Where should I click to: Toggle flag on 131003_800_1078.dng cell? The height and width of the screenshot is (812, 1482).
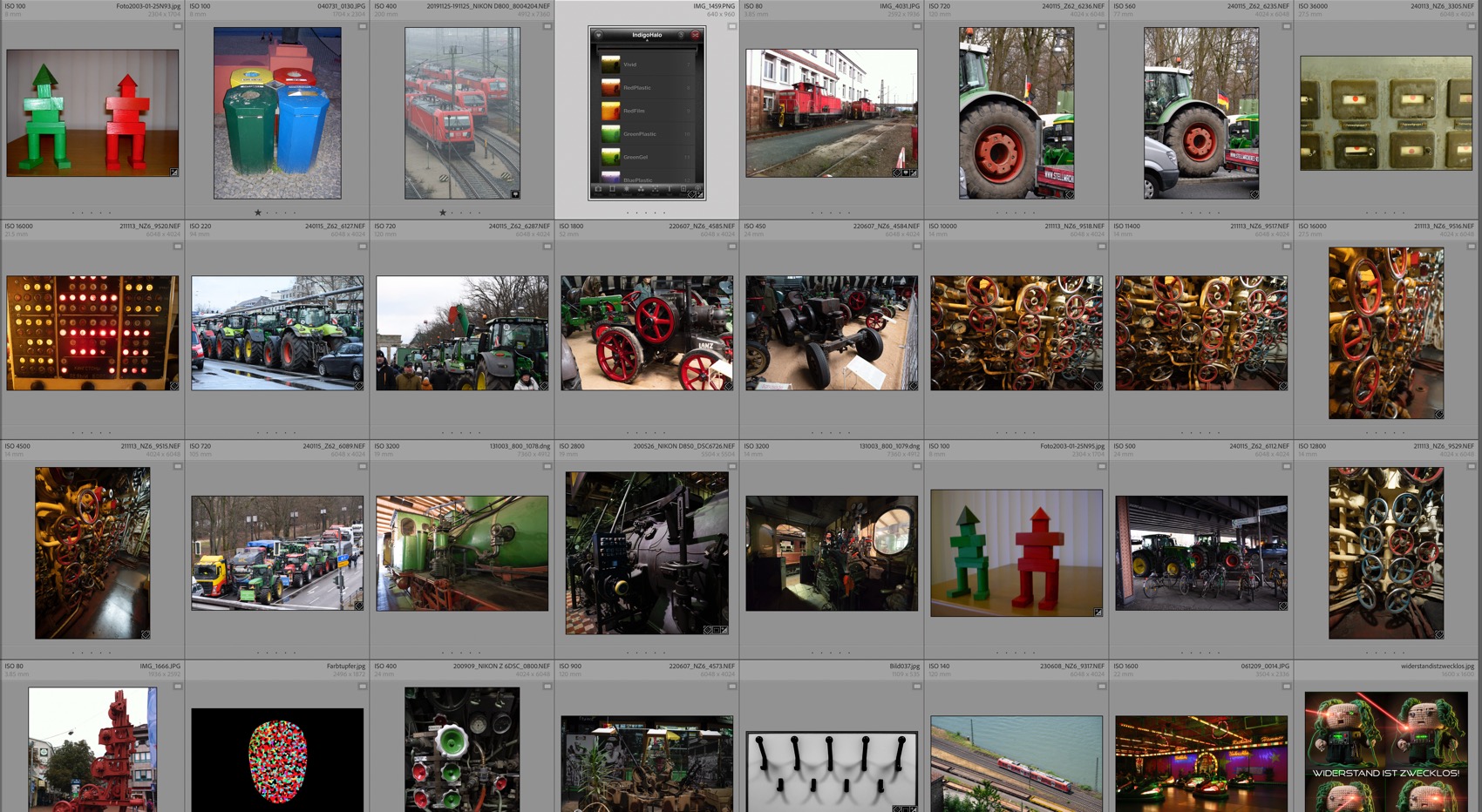547,466
